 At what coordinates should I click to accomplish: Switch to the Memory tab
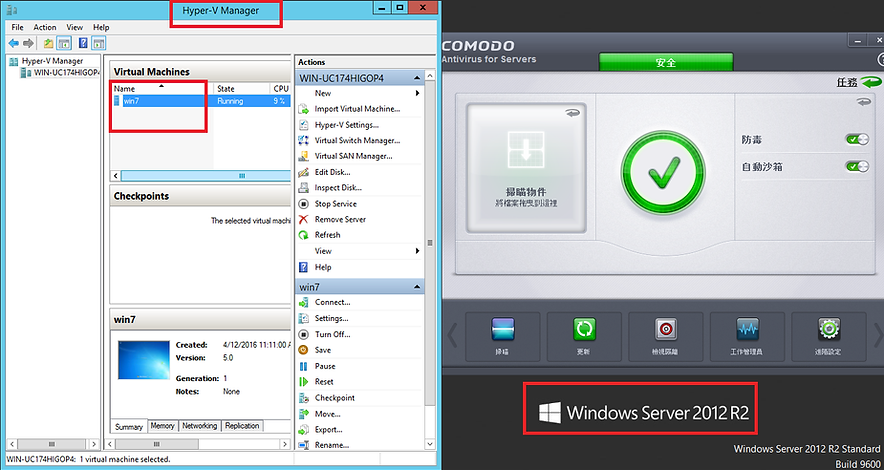[162, 426]
